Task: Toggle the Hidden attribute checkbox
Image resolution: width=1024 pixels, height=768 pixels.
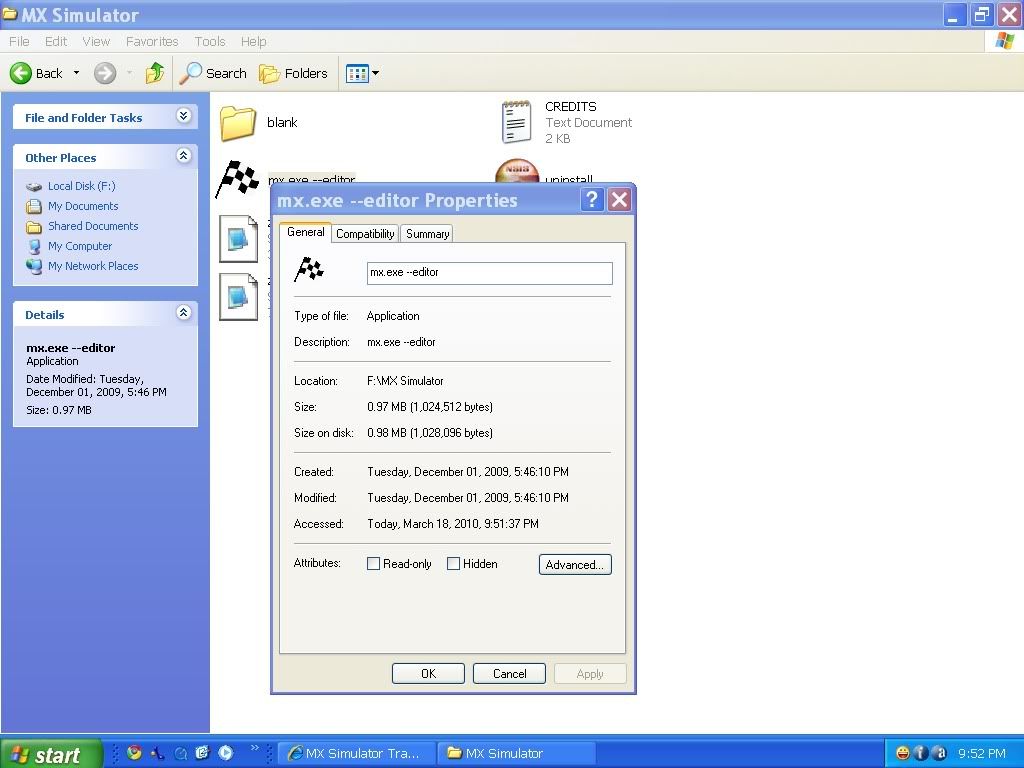Action: [x=454, y=564]
